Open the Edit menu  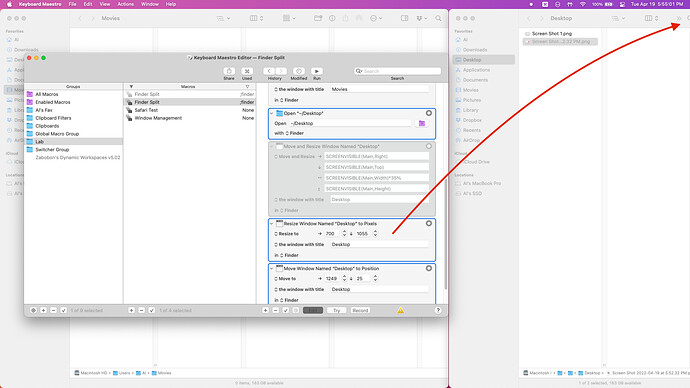(x=88, y=4)
